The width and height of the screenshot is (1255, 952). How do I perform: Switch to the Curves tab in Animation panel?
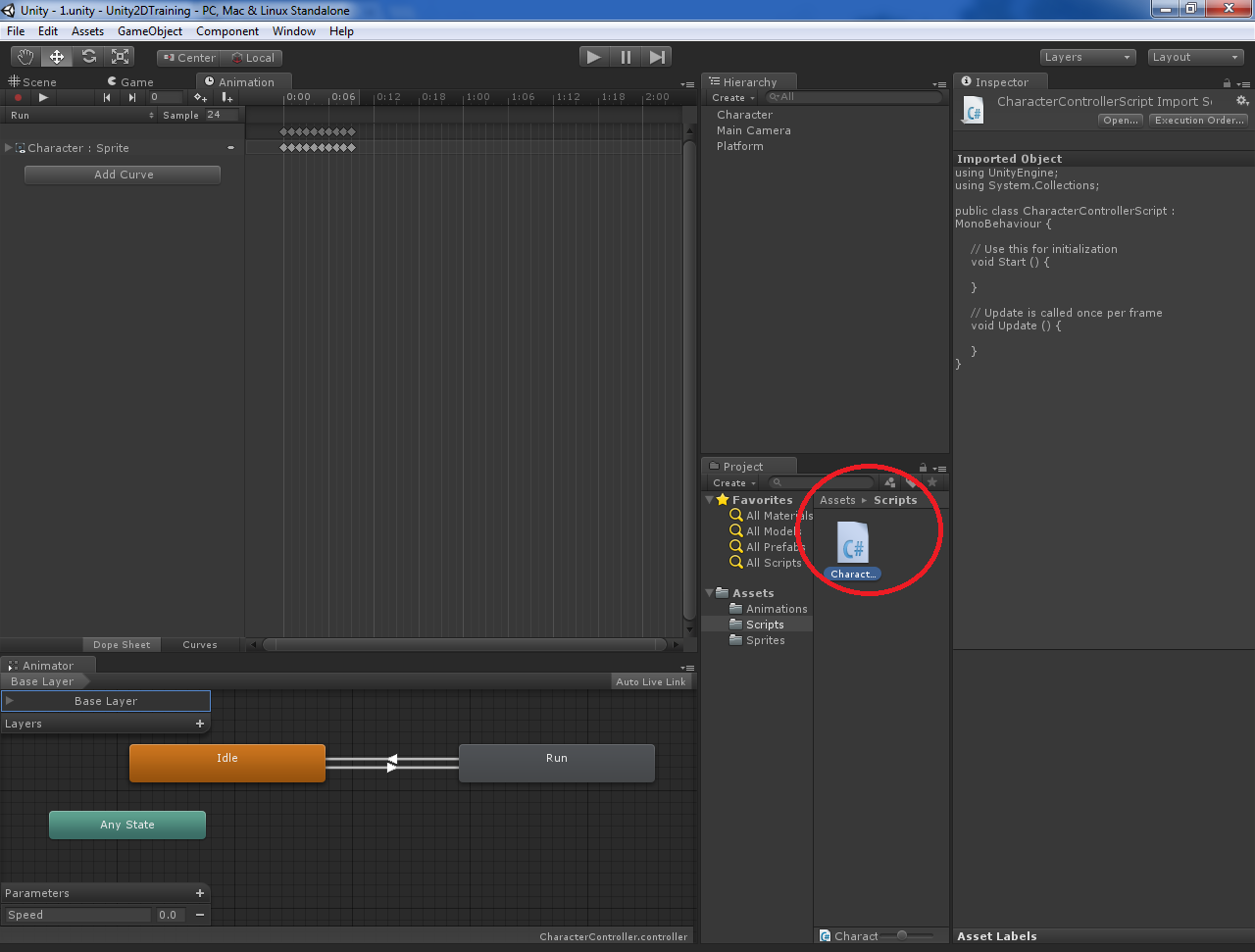pos(199,644)
